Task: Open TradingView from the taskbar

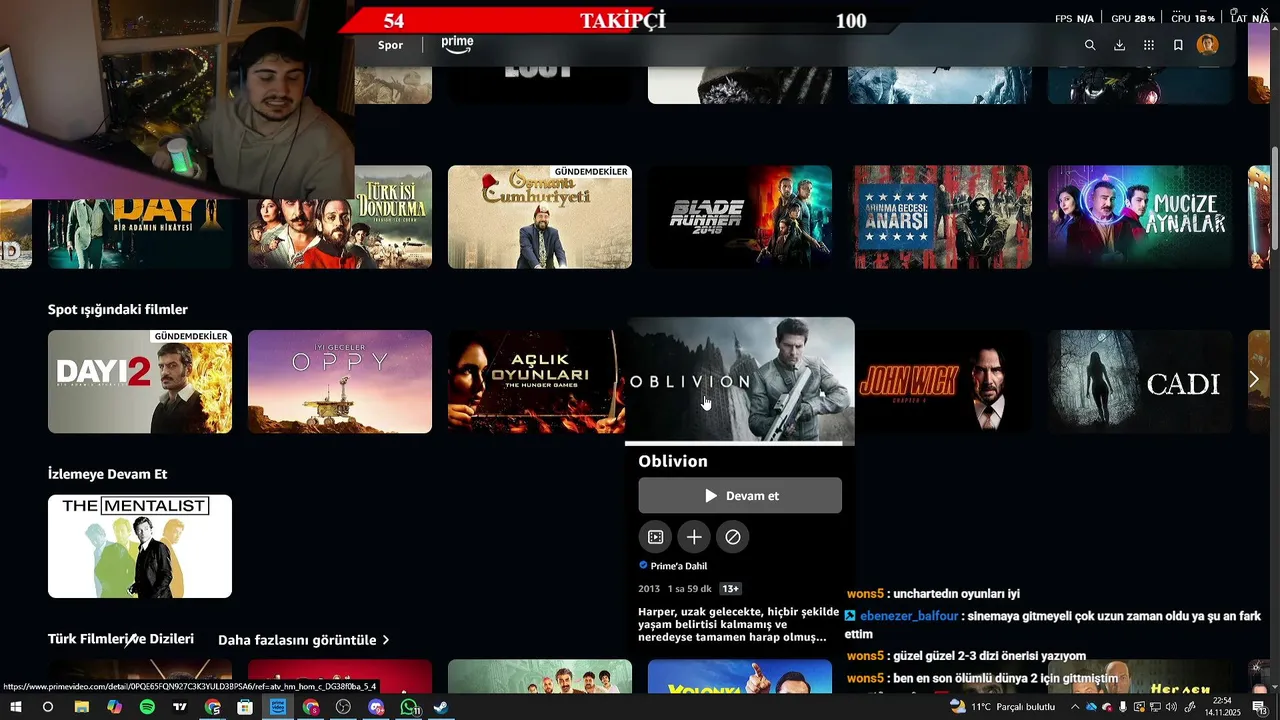Action: pos(180,707)
